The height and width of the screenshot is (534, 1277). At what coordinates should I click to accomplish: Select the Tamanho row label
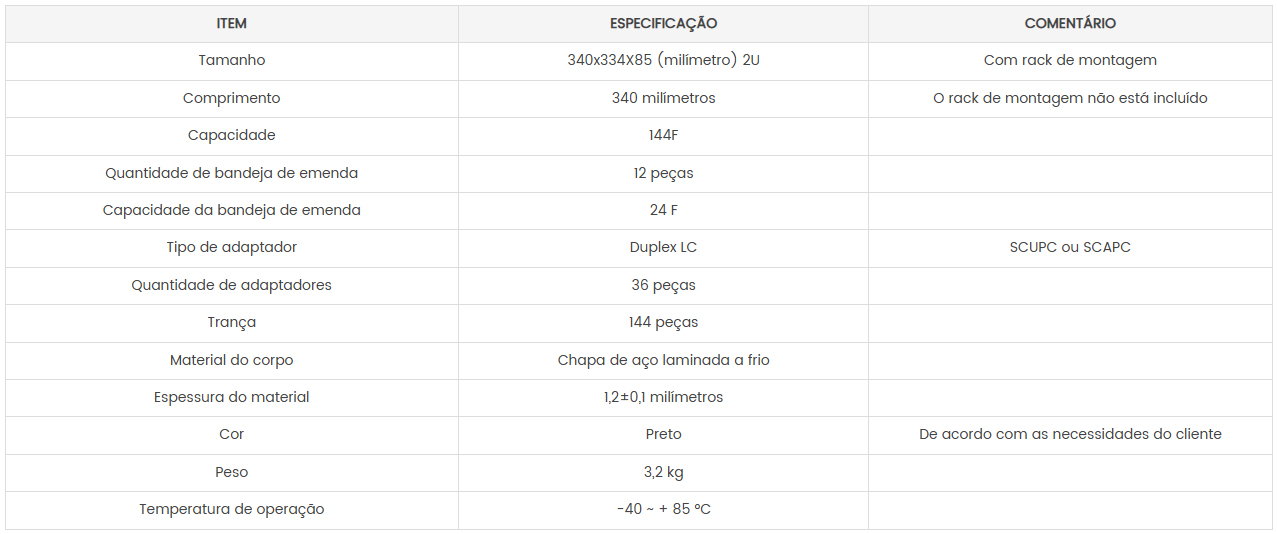coord(231,60)
